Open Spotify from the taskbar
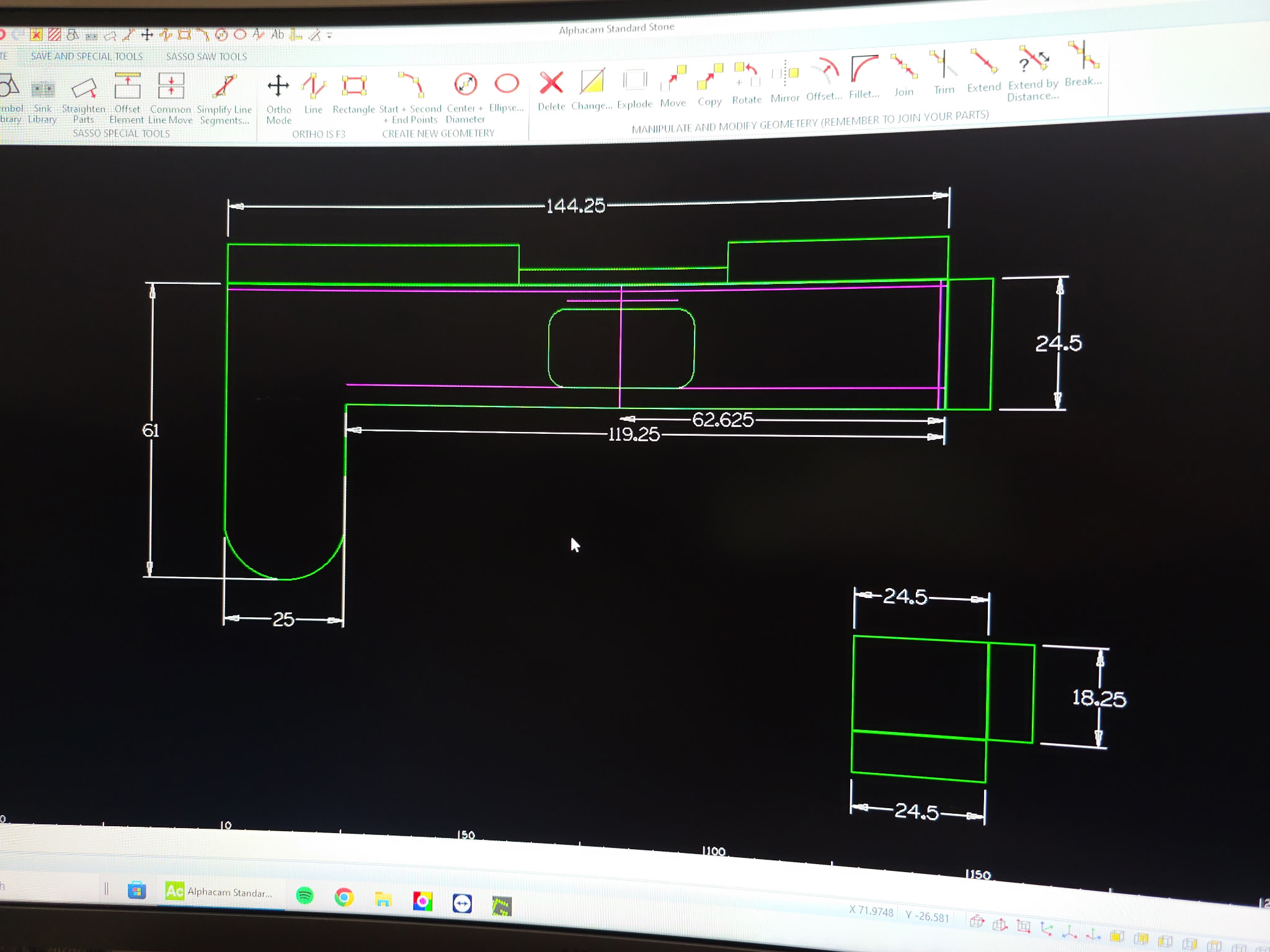This screenshot has width=1270, height=952. [304, 896]
